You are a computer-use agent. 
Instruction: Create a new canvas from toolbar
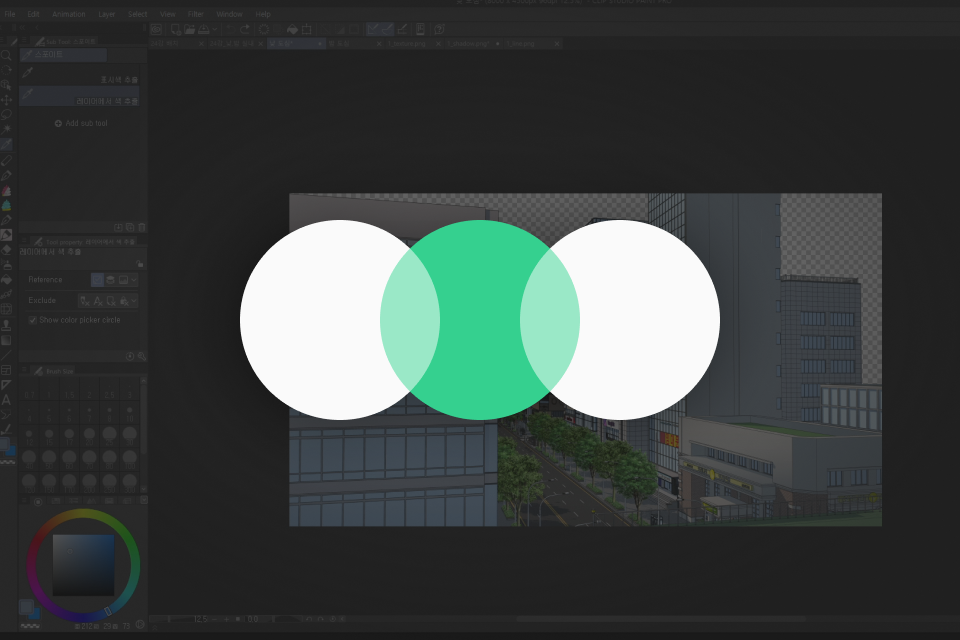pos(176,29)
